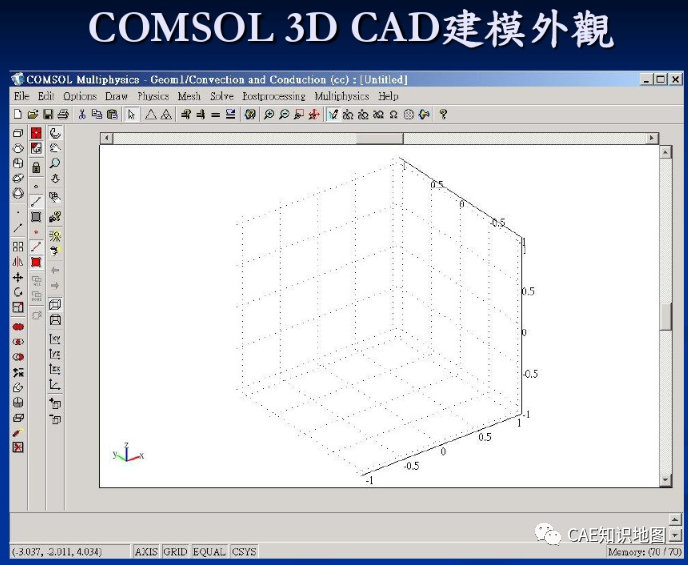Select the Ellipsoid drawing tool
The height and width of the screenshot is (565, 688).
point(18,178)
